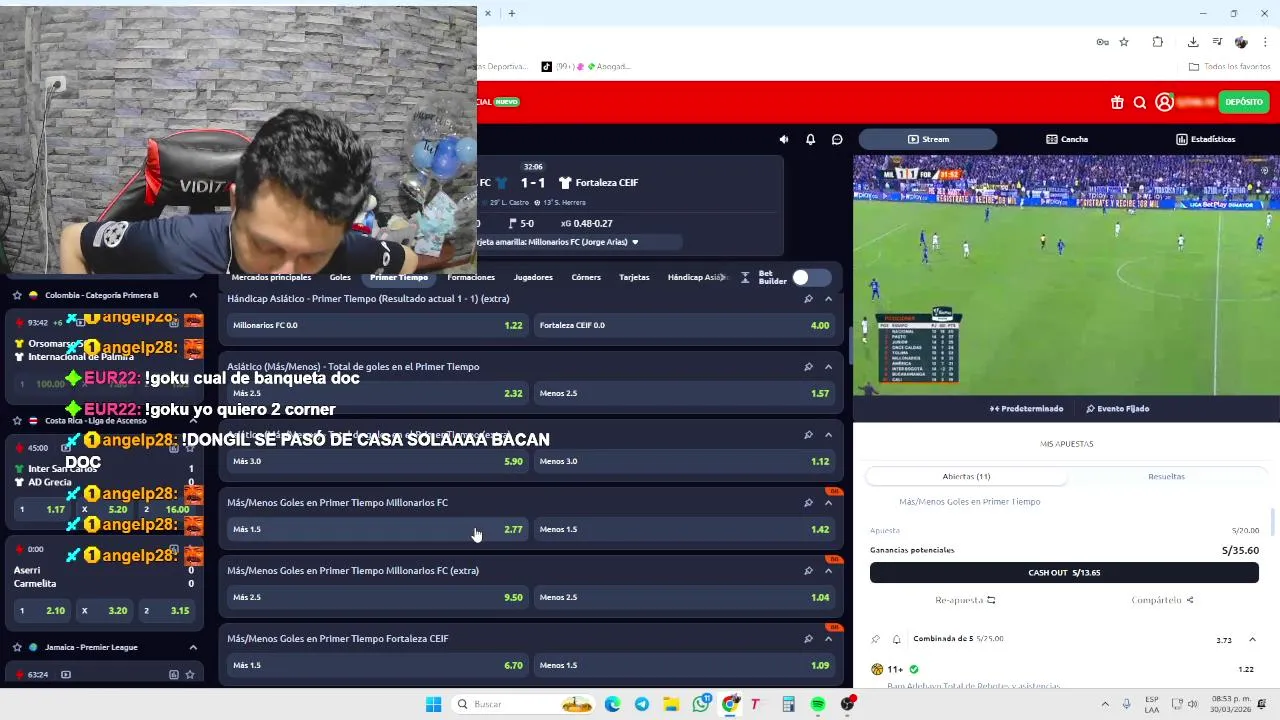Open the user account profile icon
Viewport: 1280px width, 720px height.
click(1164, 102)
